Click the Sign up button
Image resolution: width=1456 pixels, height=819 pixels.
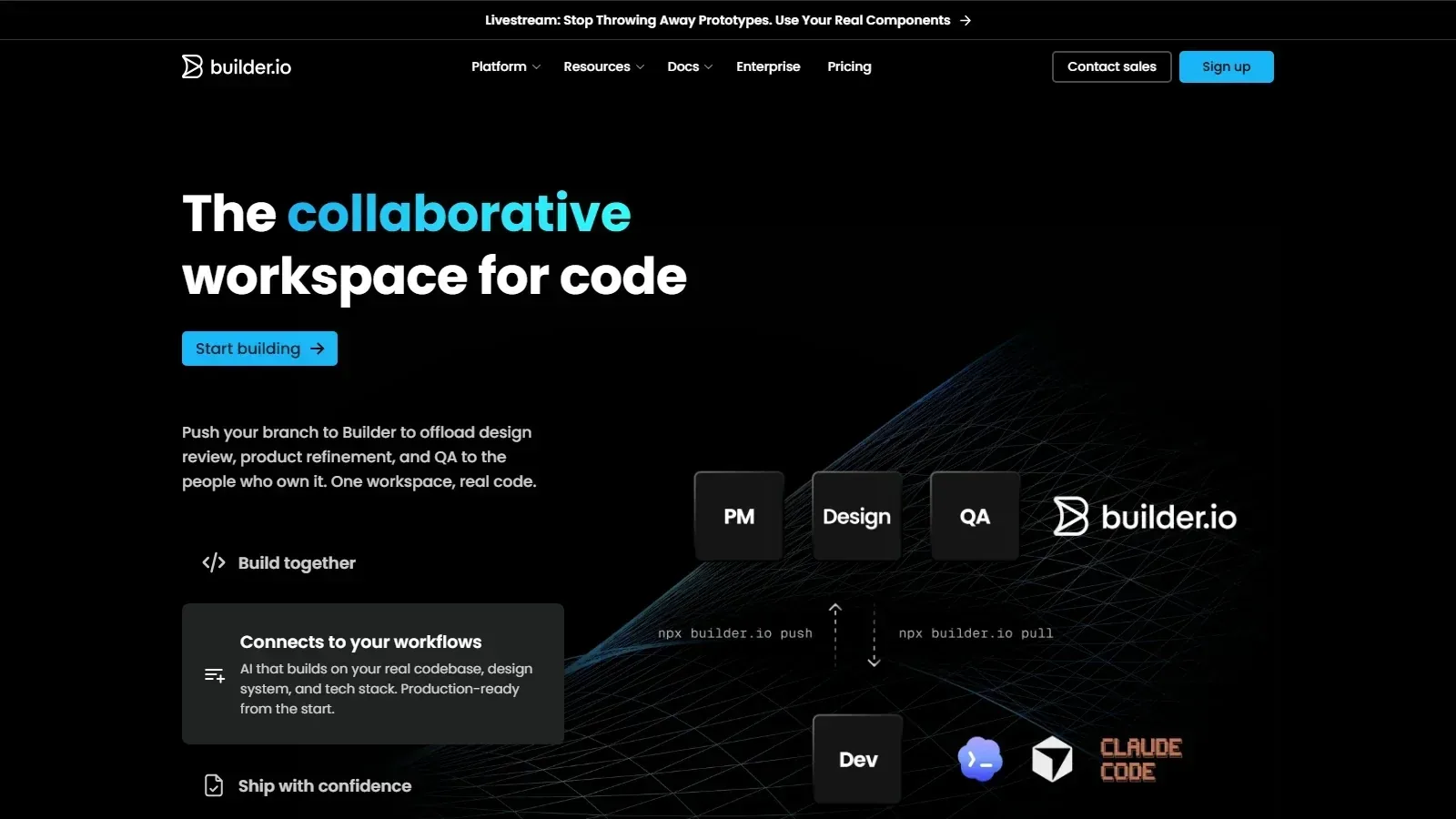[1227, 66]
